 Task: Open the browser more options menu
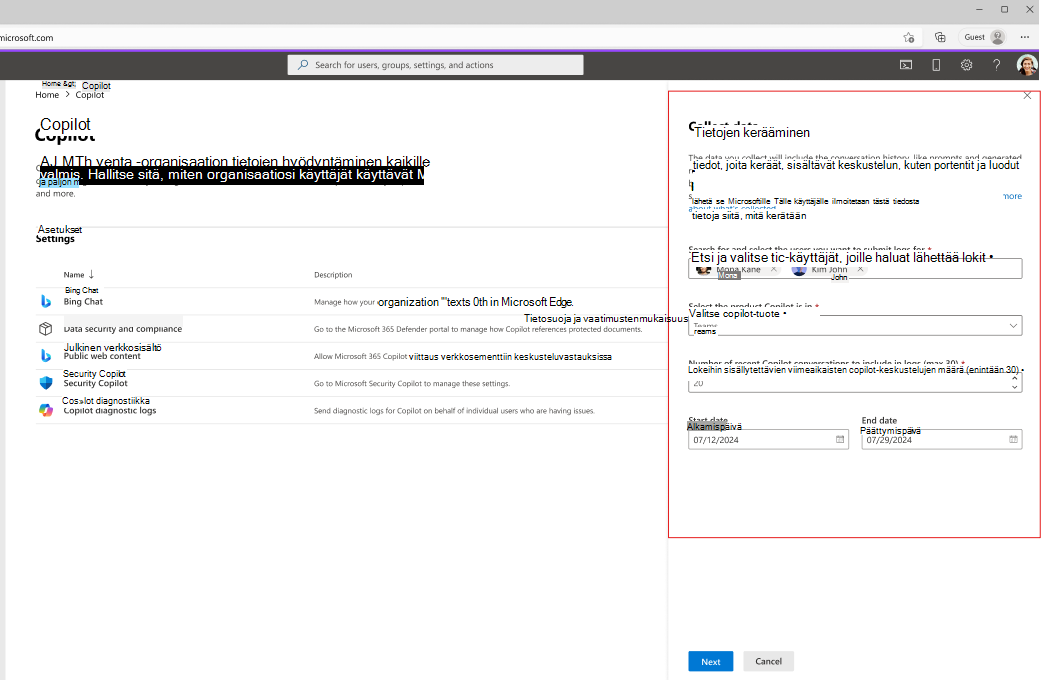1025,37
